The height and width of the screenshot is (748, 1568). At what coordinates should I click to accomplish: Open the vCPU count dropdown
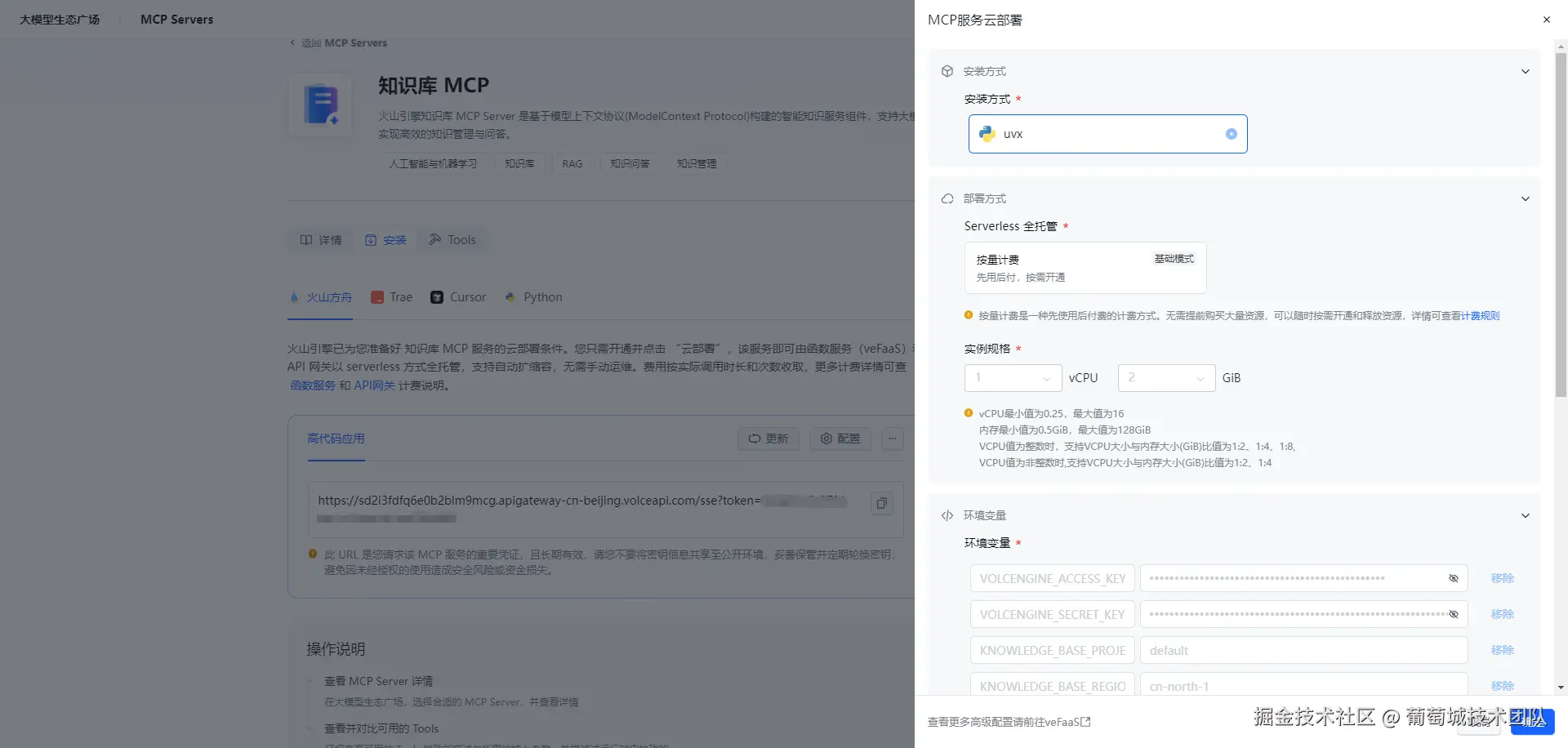(x=1013, y=378)
